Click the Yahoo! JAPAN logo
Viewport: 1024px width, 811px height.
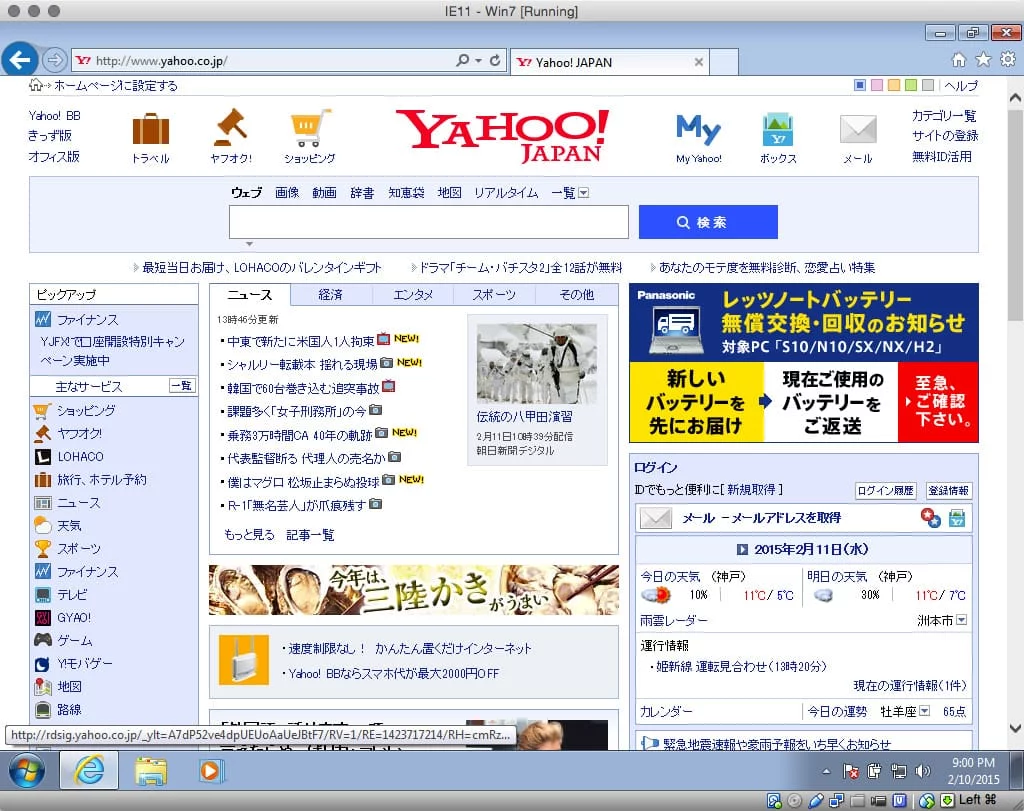(x=502, y=136)
